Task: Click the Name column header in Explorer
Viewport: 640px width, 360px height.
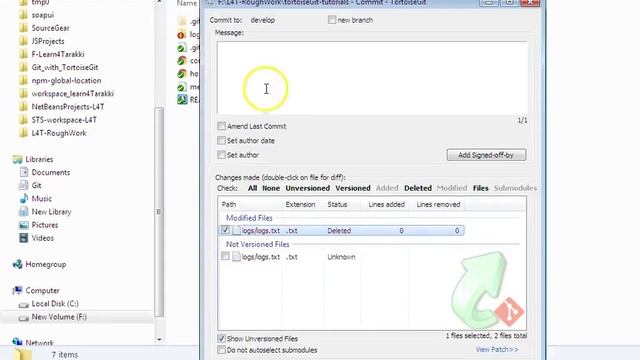Action: coord(187,3)
